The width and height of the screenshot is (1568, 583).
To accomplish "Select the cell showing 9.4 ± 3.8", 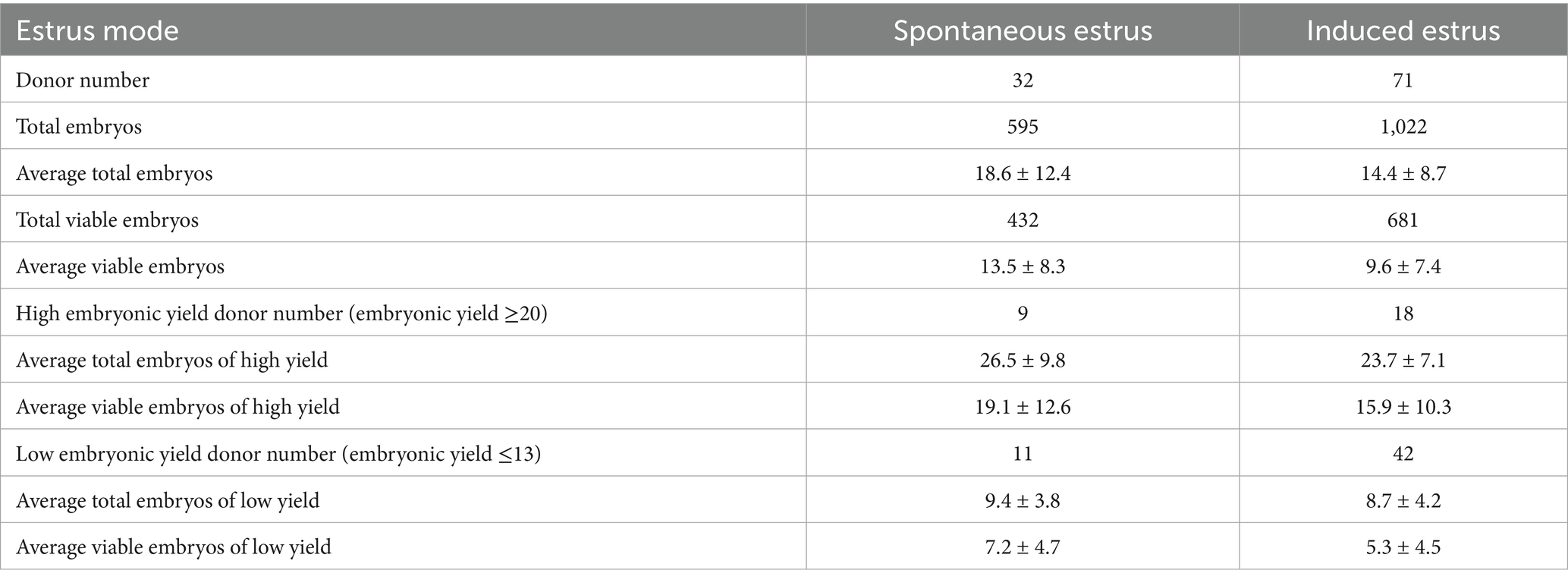I will coord(1023,501).
